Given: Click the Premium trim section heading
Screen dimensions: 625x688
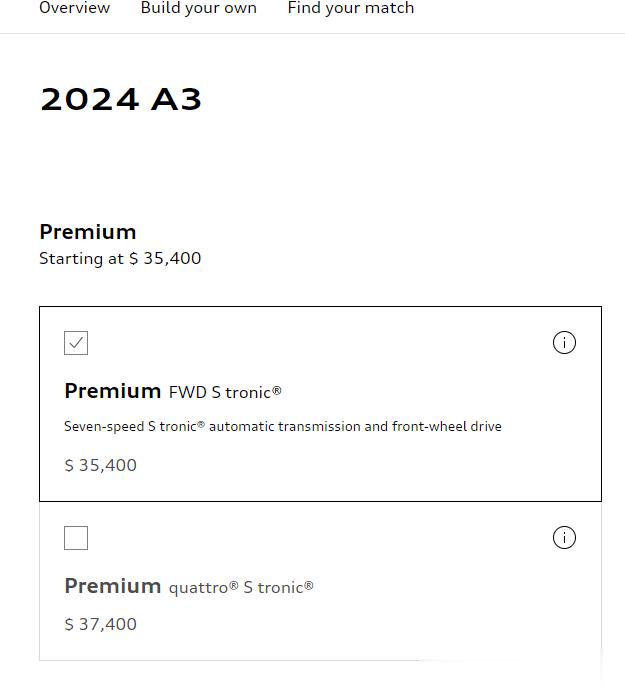Looking at the screenshot, I should point(88,232).
